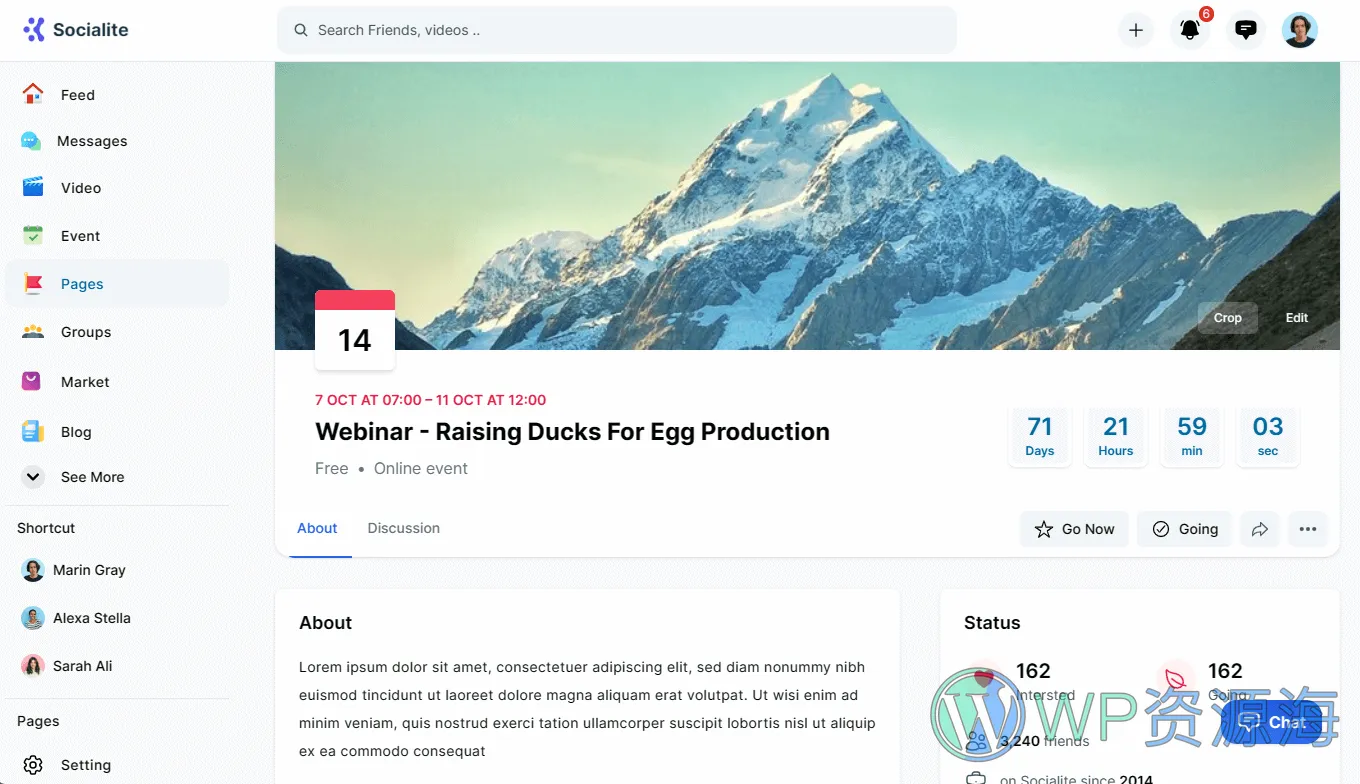Toggle interest with Go Now star button

1074,529
